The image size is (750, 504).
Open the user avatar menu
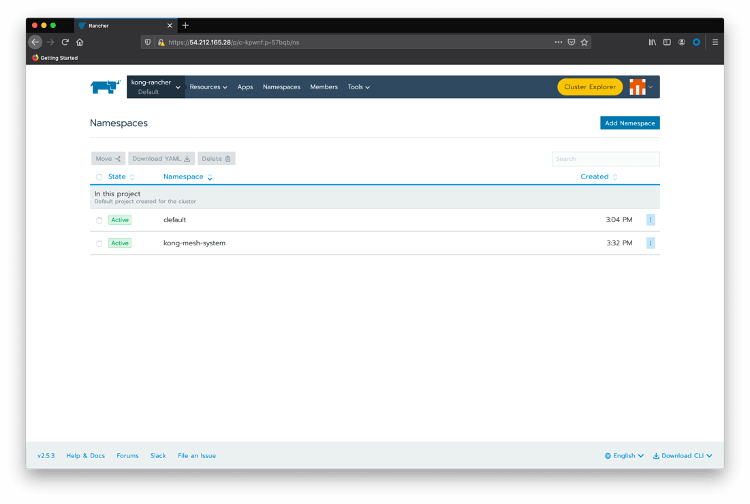pos(638,87)
